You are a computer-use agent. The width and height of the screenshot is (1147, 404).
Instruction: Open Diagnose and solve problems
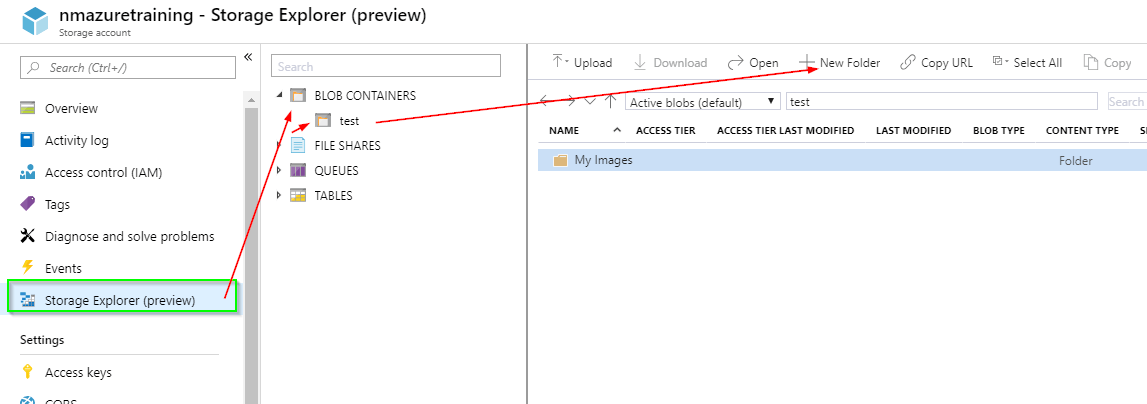(x=129, y=236)
